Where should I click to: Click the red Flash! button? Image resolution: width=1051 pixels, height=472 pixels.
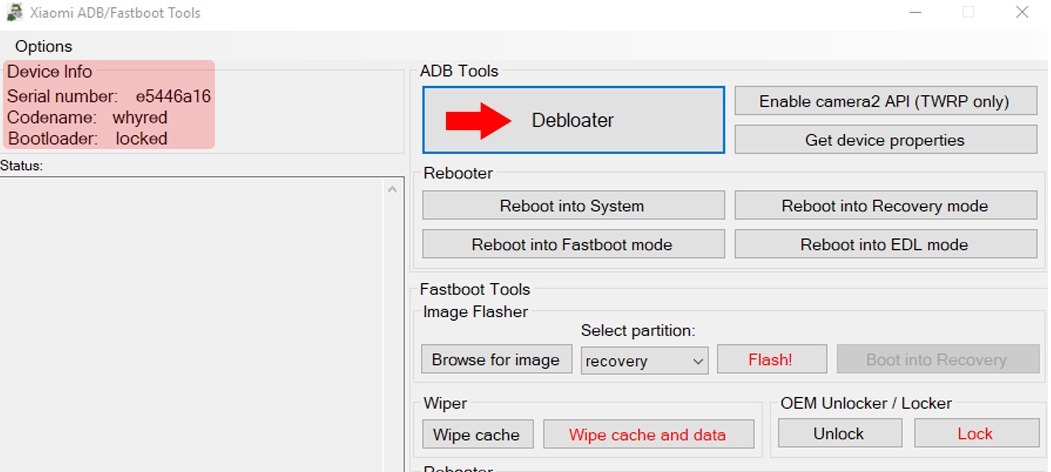[x=771, y=359]
